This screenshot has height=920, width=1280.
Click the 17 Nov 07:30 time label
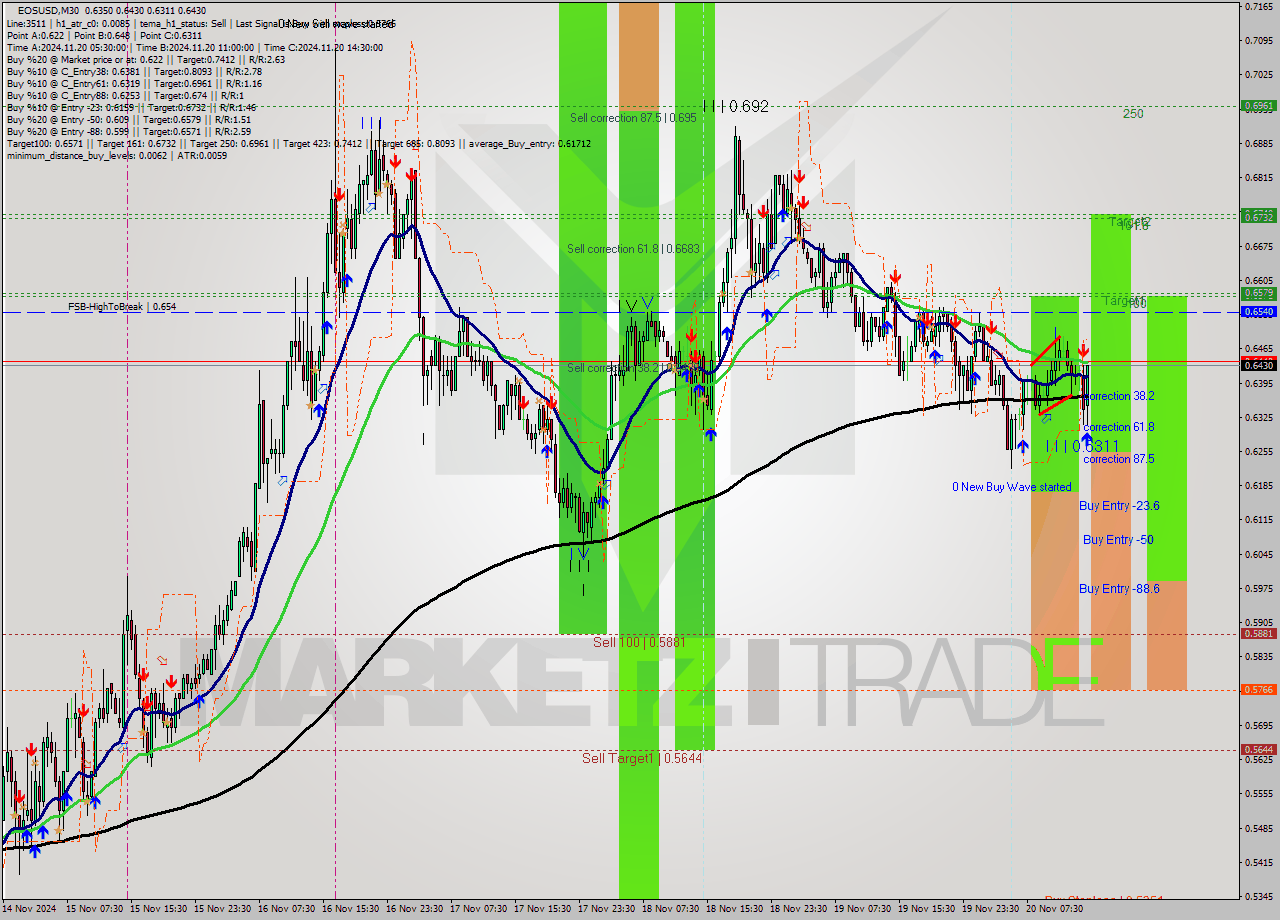click(481, 909)
